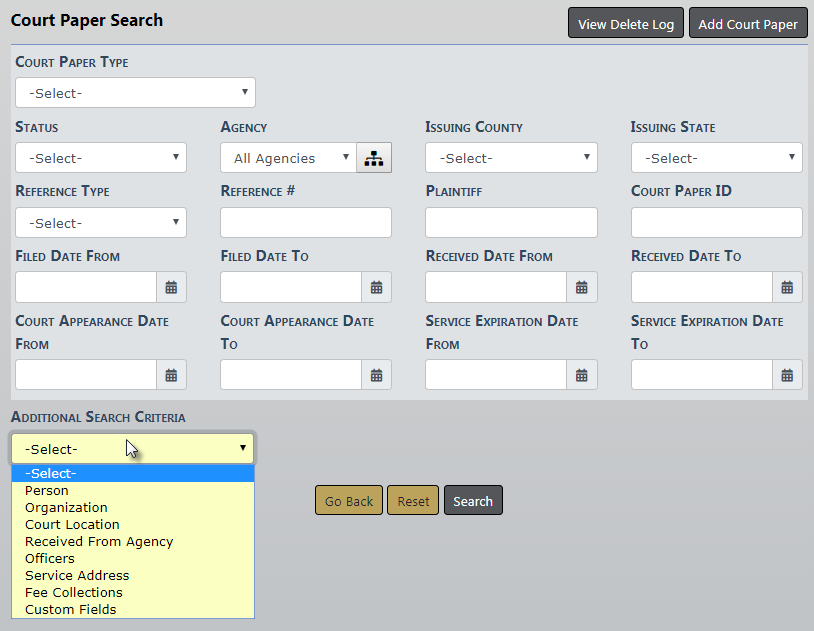Open Service Expiration Date To calendar
Viewport: 814px width, 631px height.
(x=787, y=375)
